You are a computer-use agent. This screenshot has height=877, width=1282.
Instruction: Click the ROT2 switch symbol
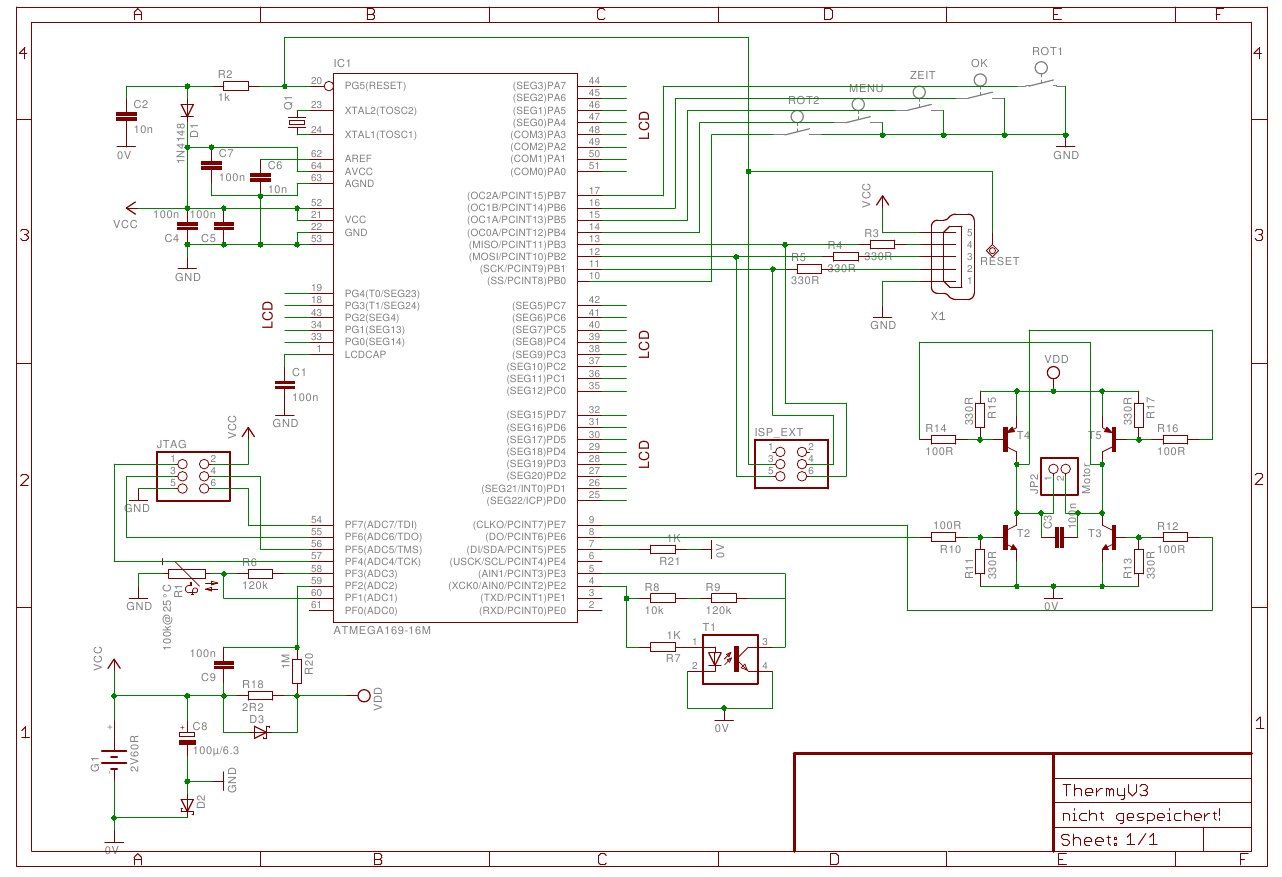pyautogui.click(x=799, y=124)
